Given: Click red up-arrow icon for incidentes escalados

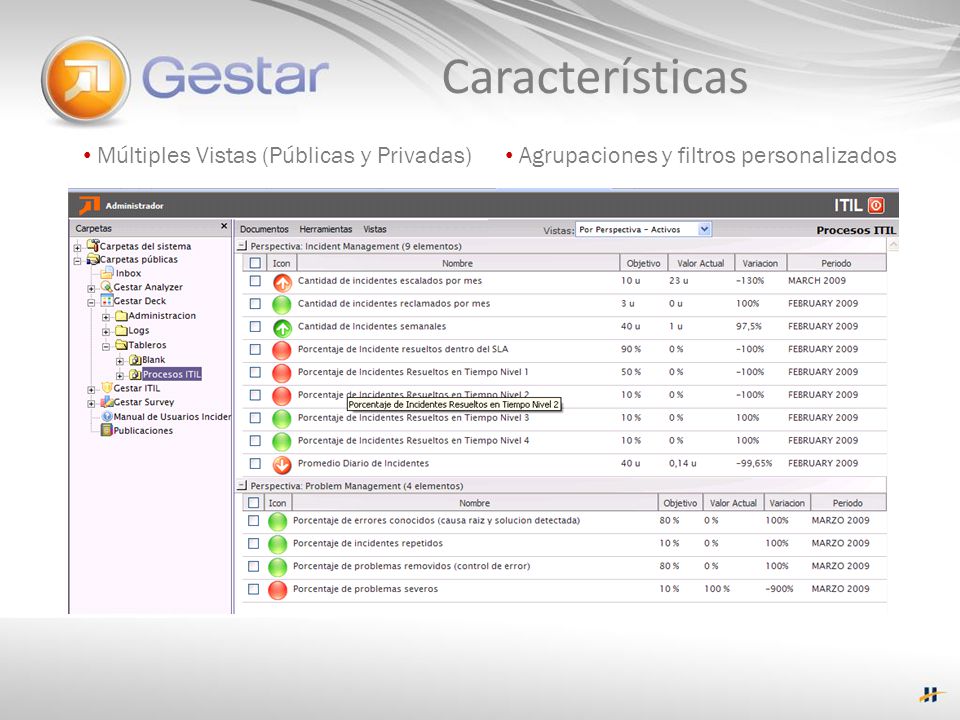Looking at the screenshot, I should point(282,282).
